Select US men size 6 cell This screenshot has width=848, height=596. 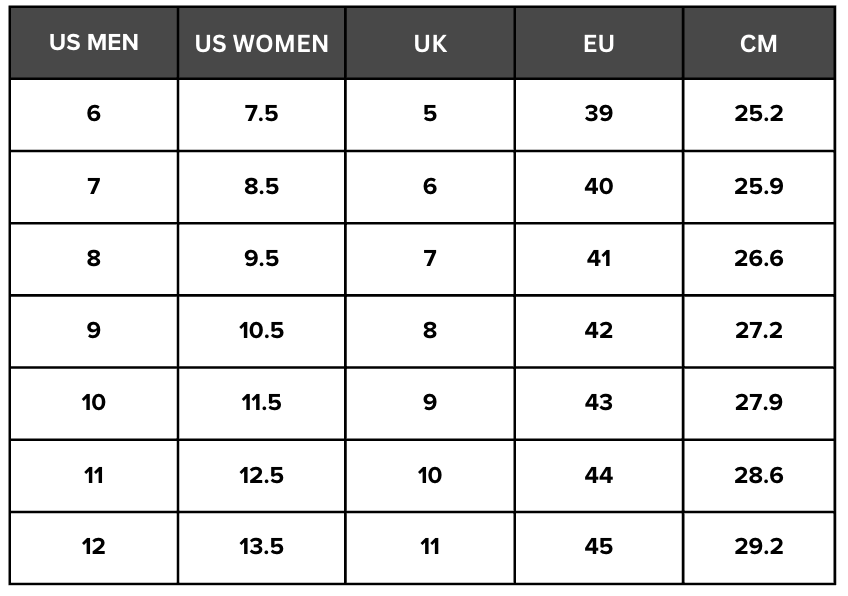(x=94, y=115)
